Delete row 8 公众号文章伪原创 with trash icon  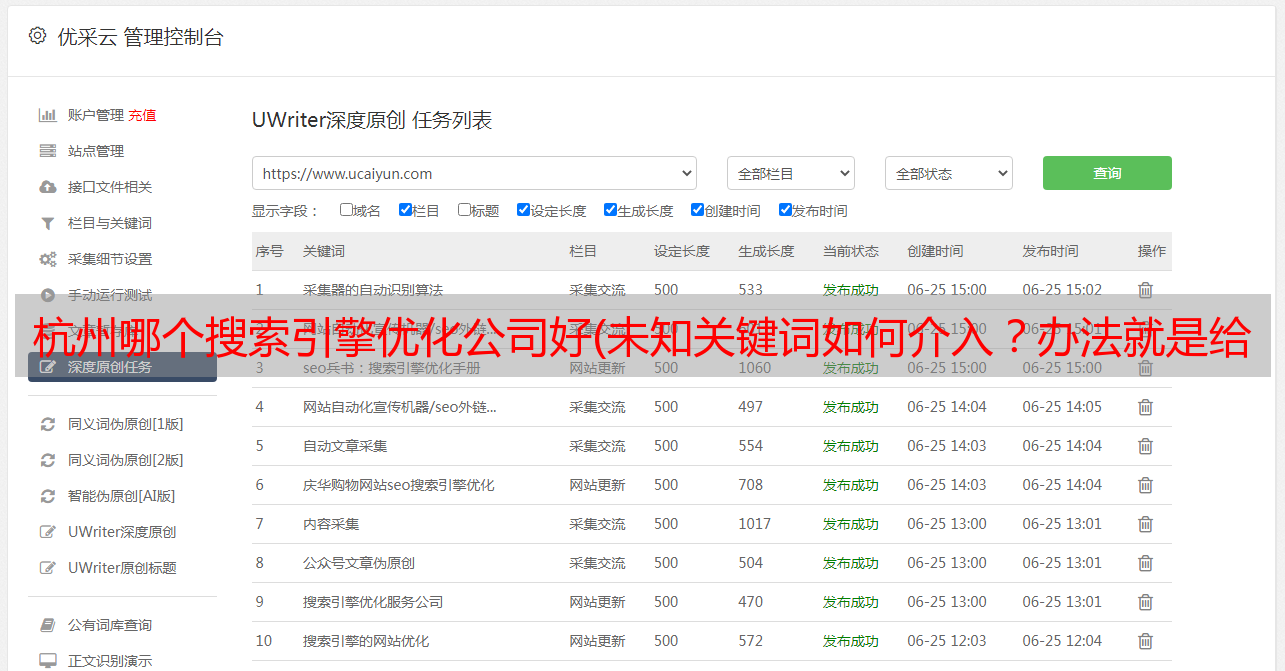point(1145,563)
